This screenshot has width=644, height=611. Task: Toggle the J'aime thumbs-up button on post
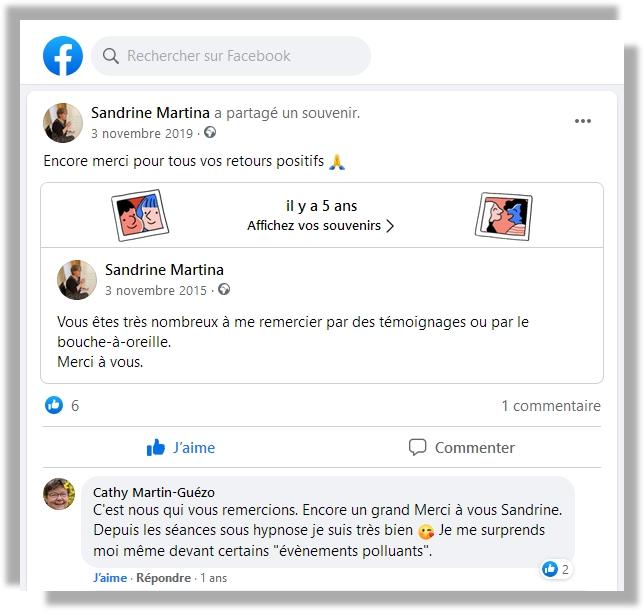click(181, 447)
